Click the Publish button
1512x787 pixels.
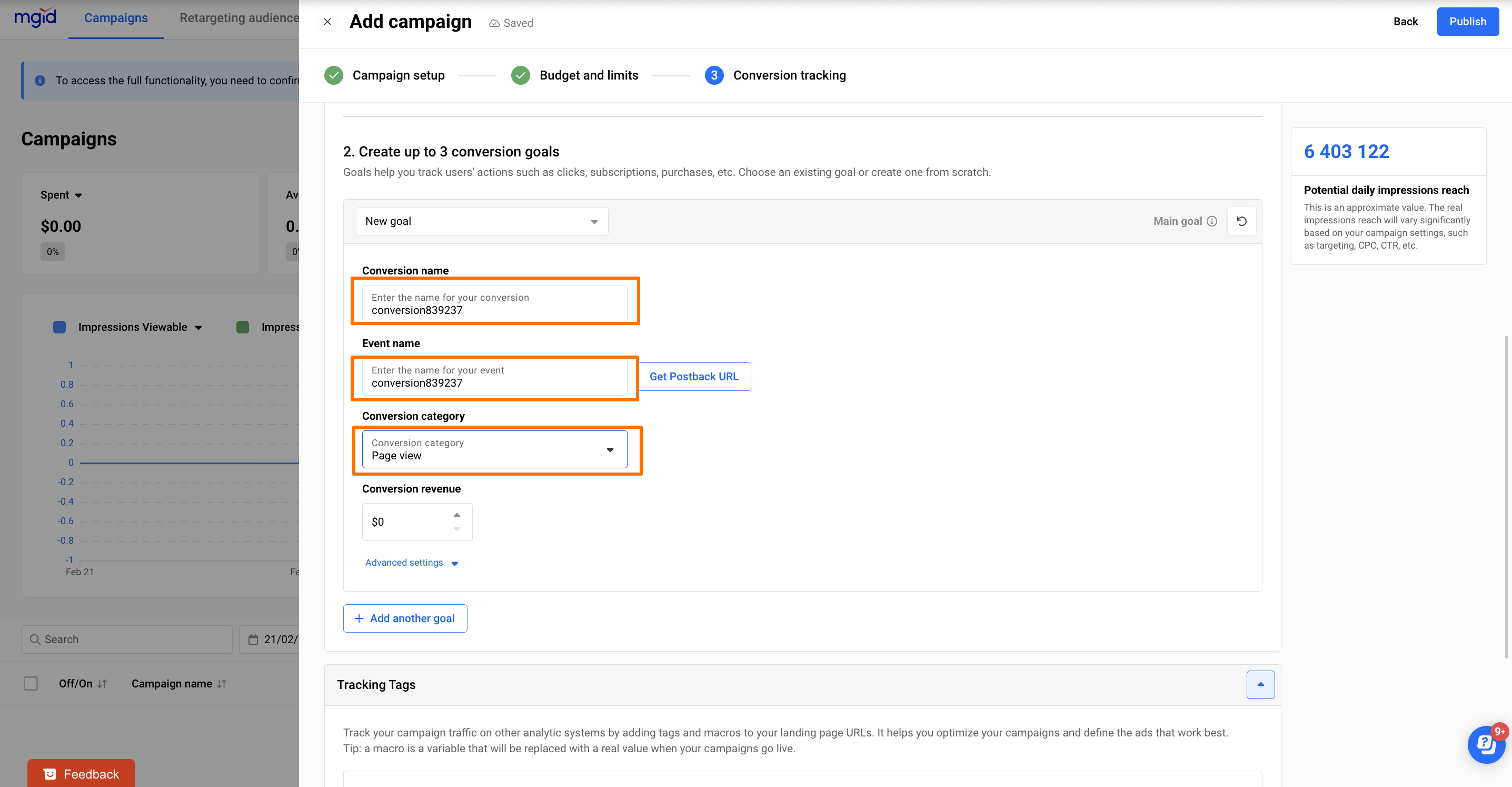1467,22
